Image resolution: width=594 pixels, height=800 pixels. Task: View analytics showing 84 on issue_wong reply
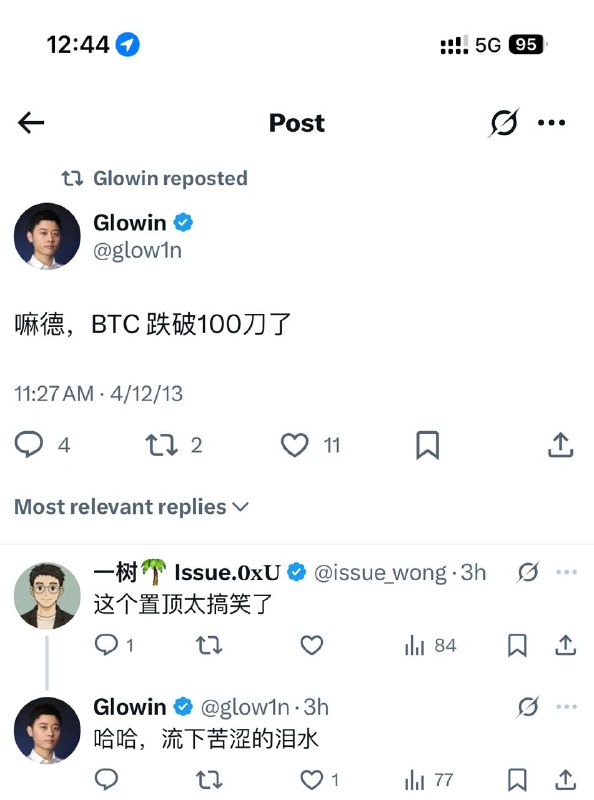click(430, 646)
